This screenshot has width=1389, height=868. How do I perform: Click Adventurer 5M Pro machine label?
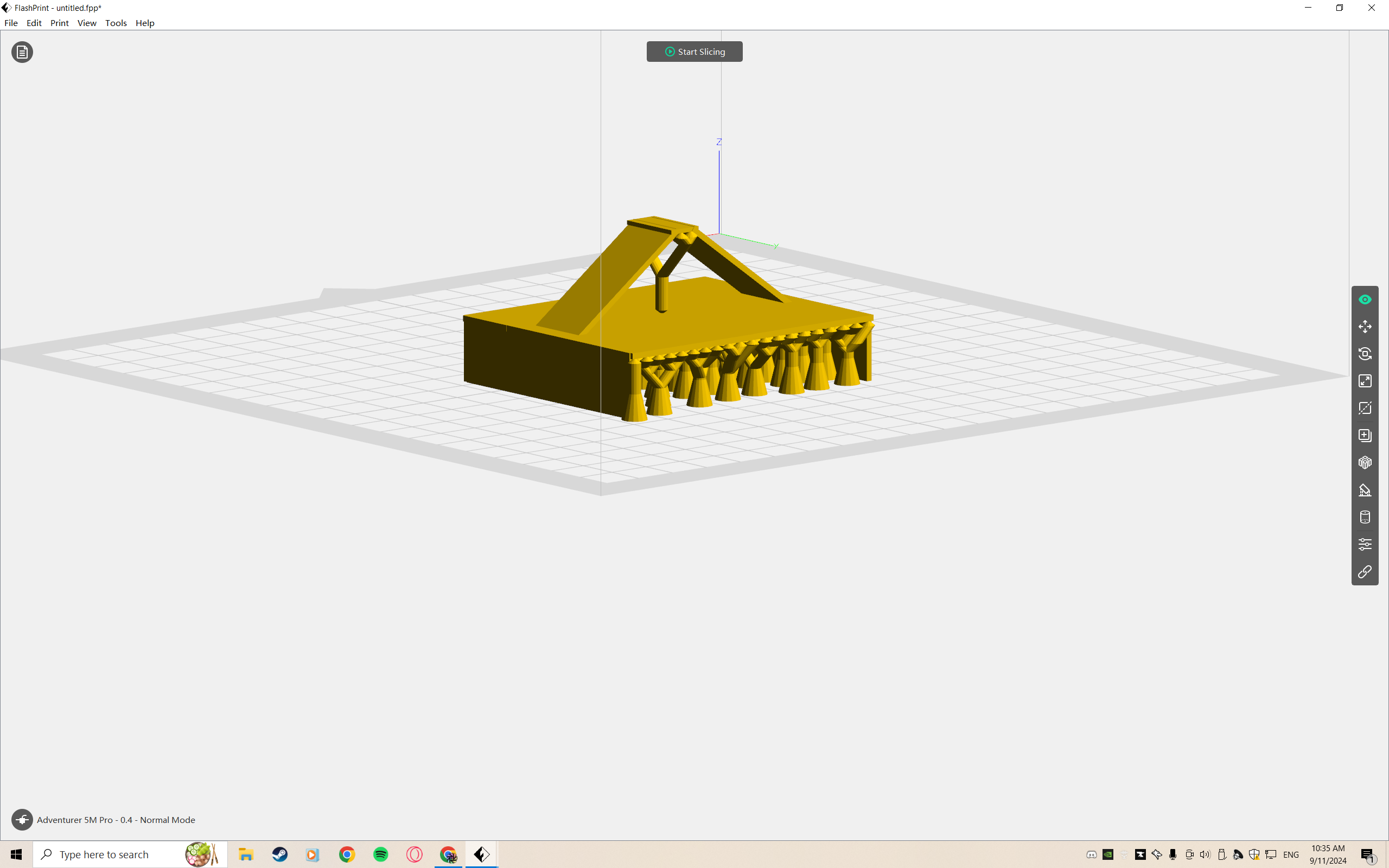click(116, 820)
